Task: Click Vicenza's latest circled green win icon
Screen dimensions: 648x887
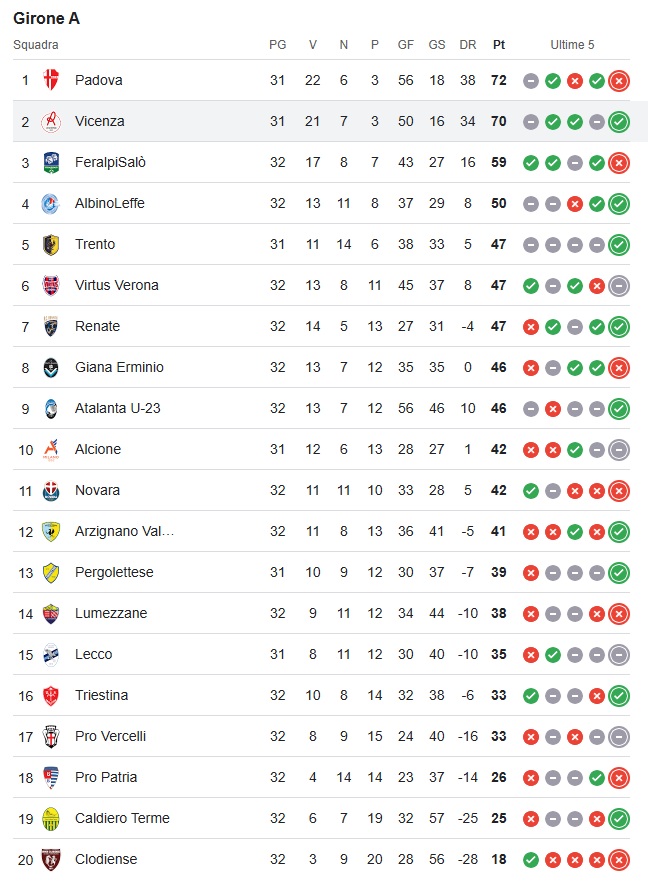Action: point(619,122)
